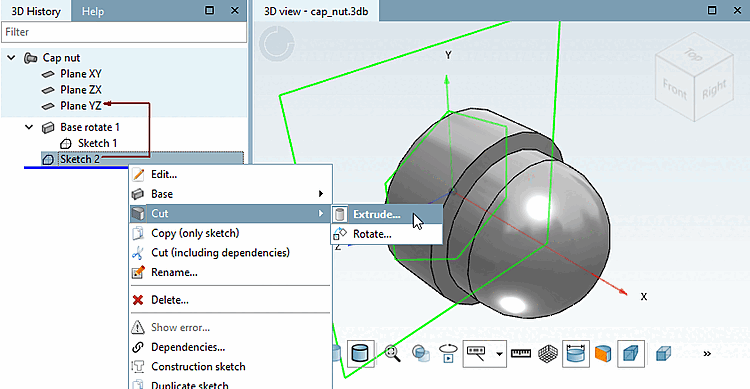Collapse the Cap nut tree node
The image size is (750, 389).
11,58
